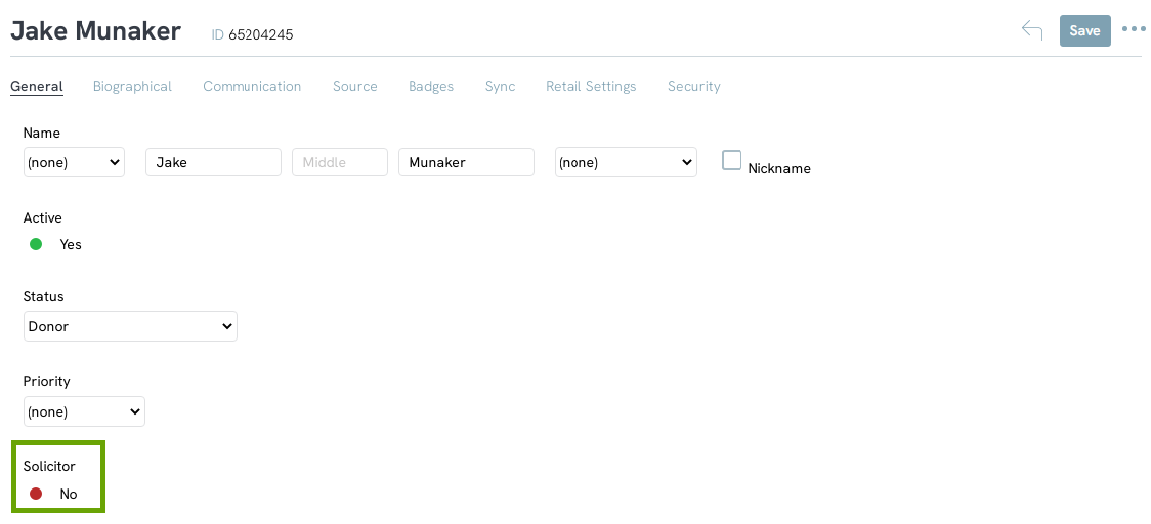Image resolution: width=1151 pixels, height=524 pixels.
Task: Click the first name field containing Jake
Action: tap(214, 162)
